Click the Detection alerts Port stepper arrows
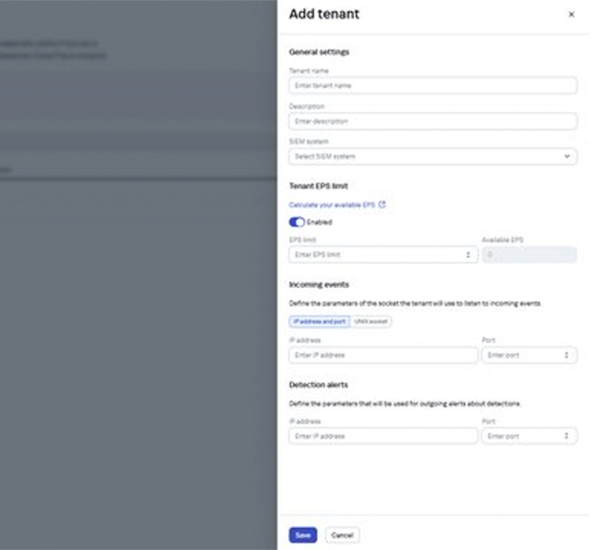The image size is (600, 550). (x=566, y=436)
